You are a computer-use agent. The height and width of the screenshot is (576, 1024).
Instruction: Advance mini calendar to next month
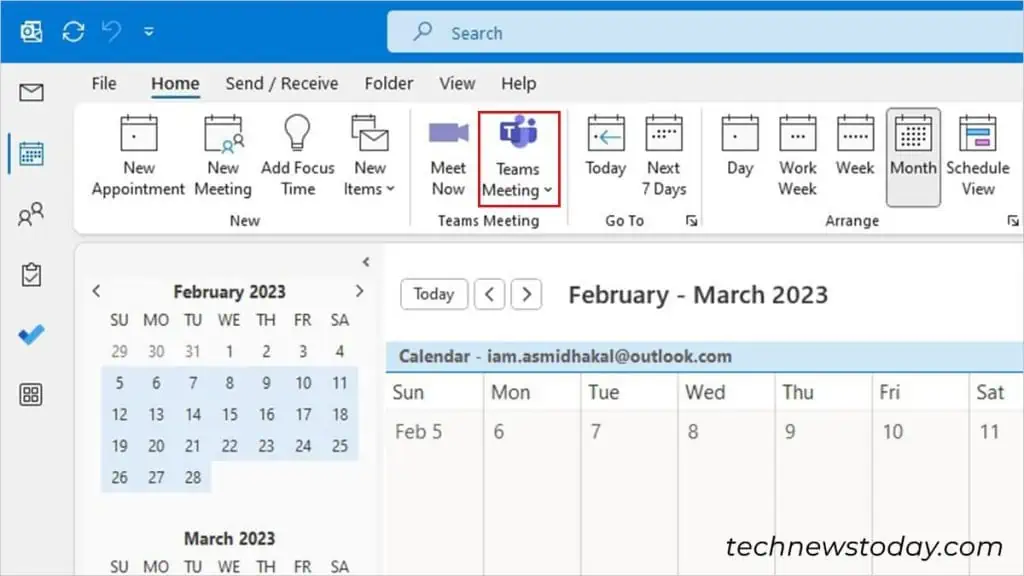pyautogui.click(x=359, y=291)
